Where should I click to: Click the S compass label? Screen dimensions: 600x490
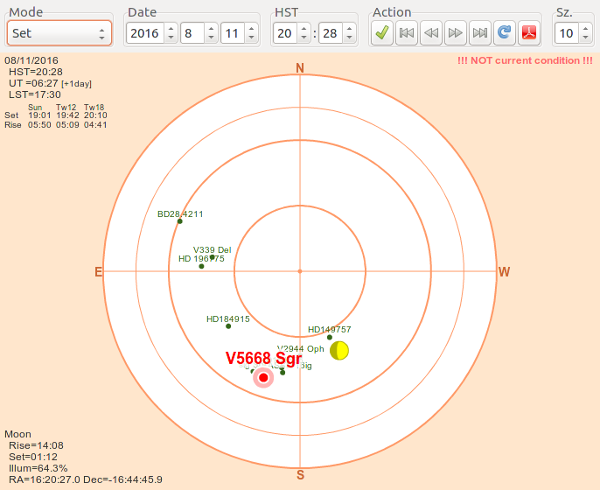pyautogui.click(x=300, y=475)
